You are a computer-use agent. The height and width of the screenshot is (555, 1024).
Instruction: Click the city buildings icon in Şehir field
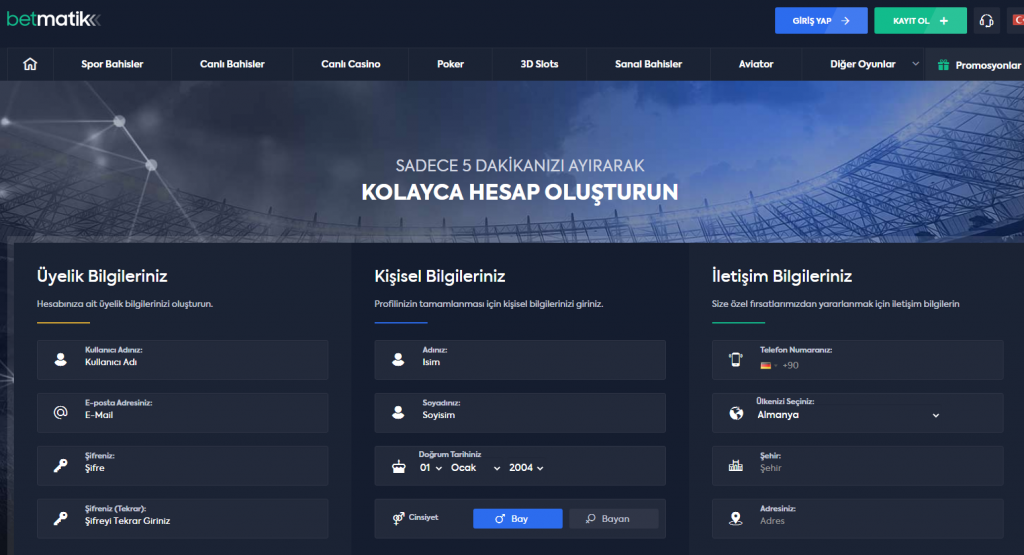click(x=735, y=466)
